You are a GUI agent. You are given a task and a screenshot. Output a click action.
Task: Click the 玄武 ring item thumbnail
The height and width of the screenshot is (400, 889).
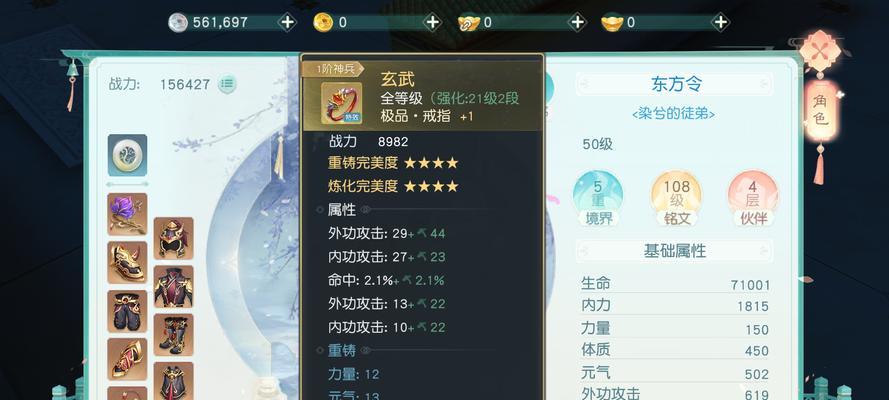pos(342,103)
